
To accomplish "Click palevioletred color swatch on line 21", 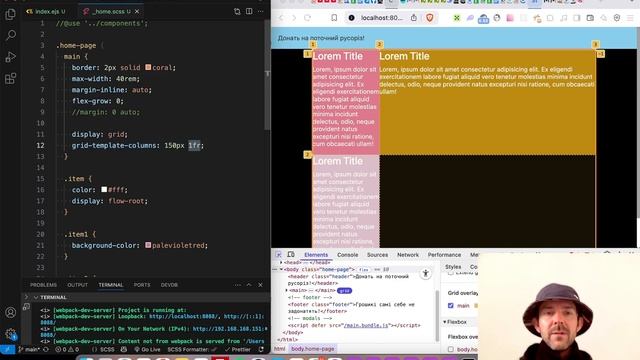I will pos(148,245).
